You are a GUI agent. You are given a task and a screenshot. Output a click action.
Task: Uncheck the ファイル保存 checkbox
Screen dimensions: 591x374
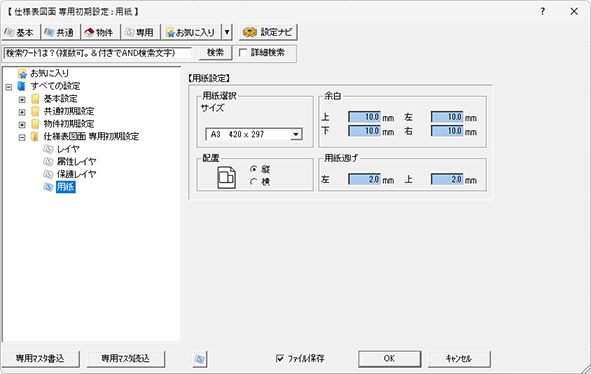point(280,359)
